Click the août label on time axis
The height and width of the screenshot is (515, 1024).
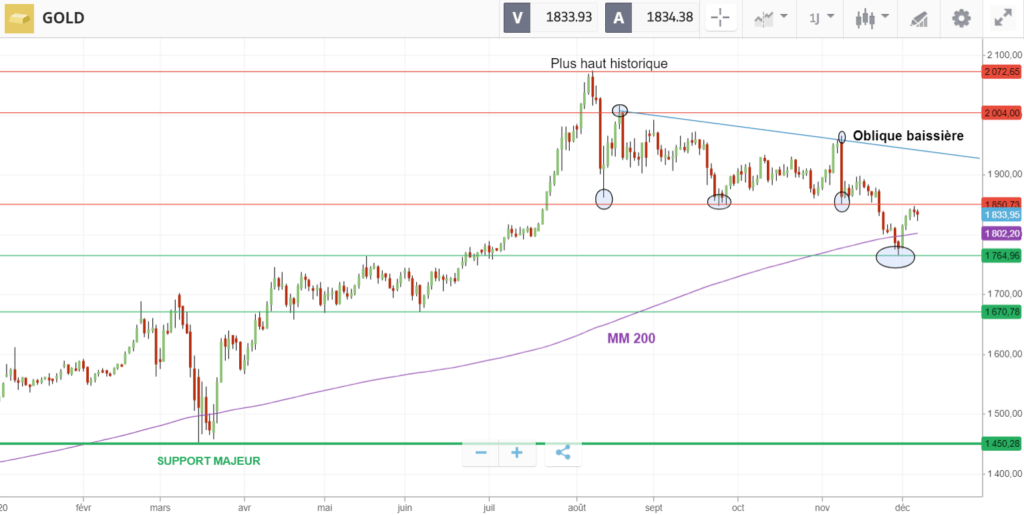tap(576, 506)
